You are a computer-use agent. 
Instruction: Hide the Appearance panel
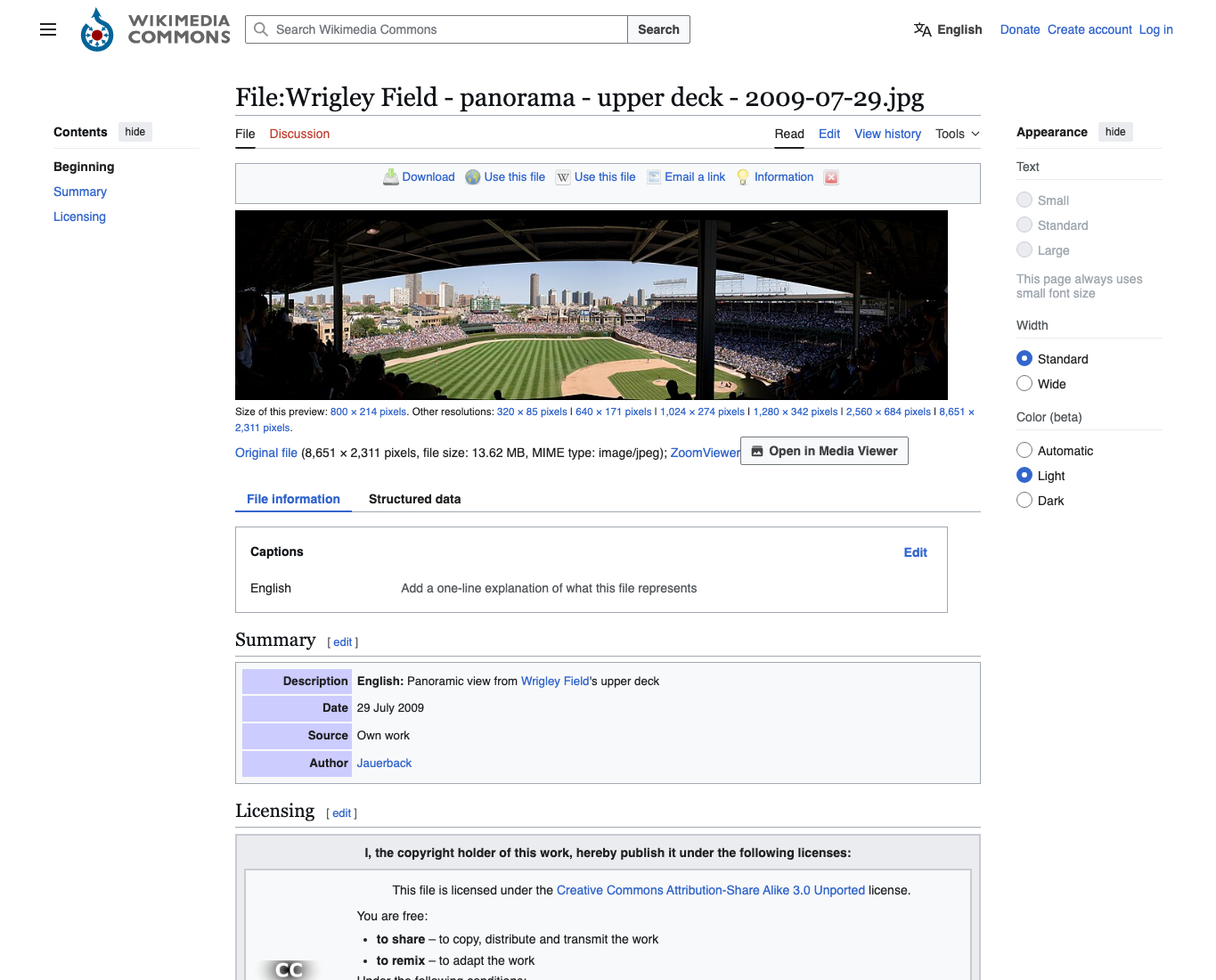click(x=1115, y=132)
